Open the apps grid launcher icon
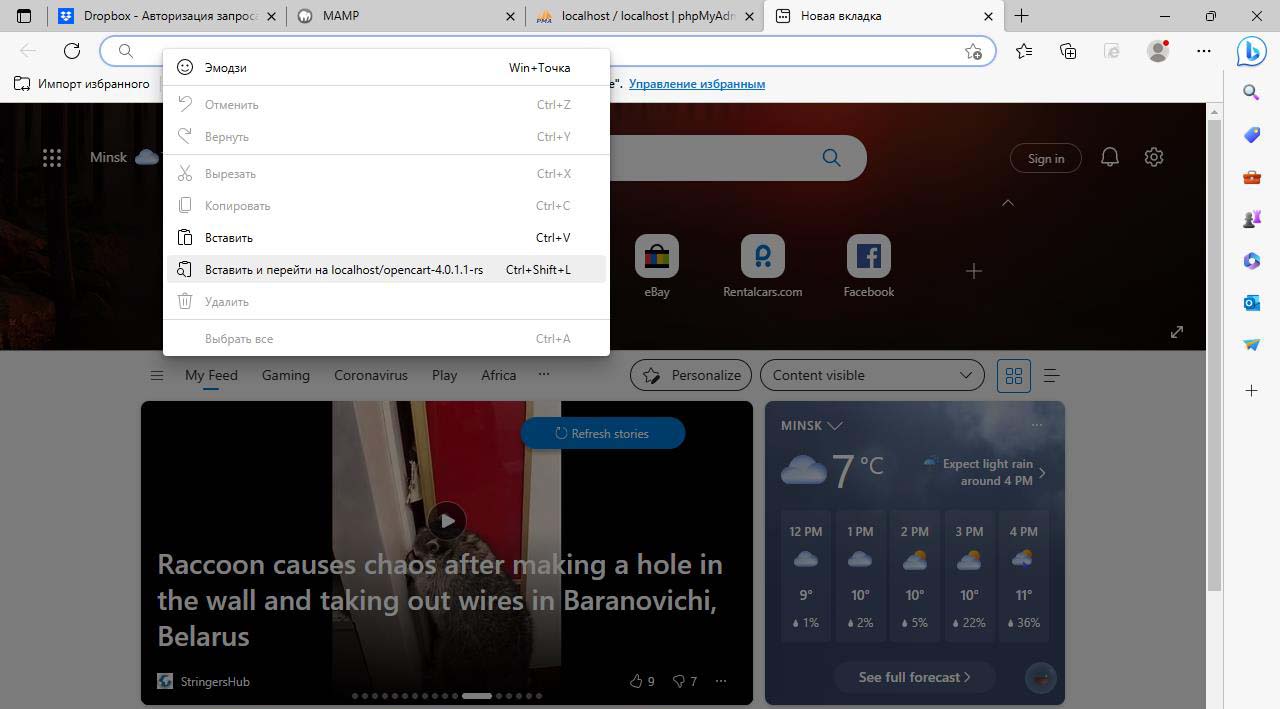 pyautogui.click(x=52, y=158)
